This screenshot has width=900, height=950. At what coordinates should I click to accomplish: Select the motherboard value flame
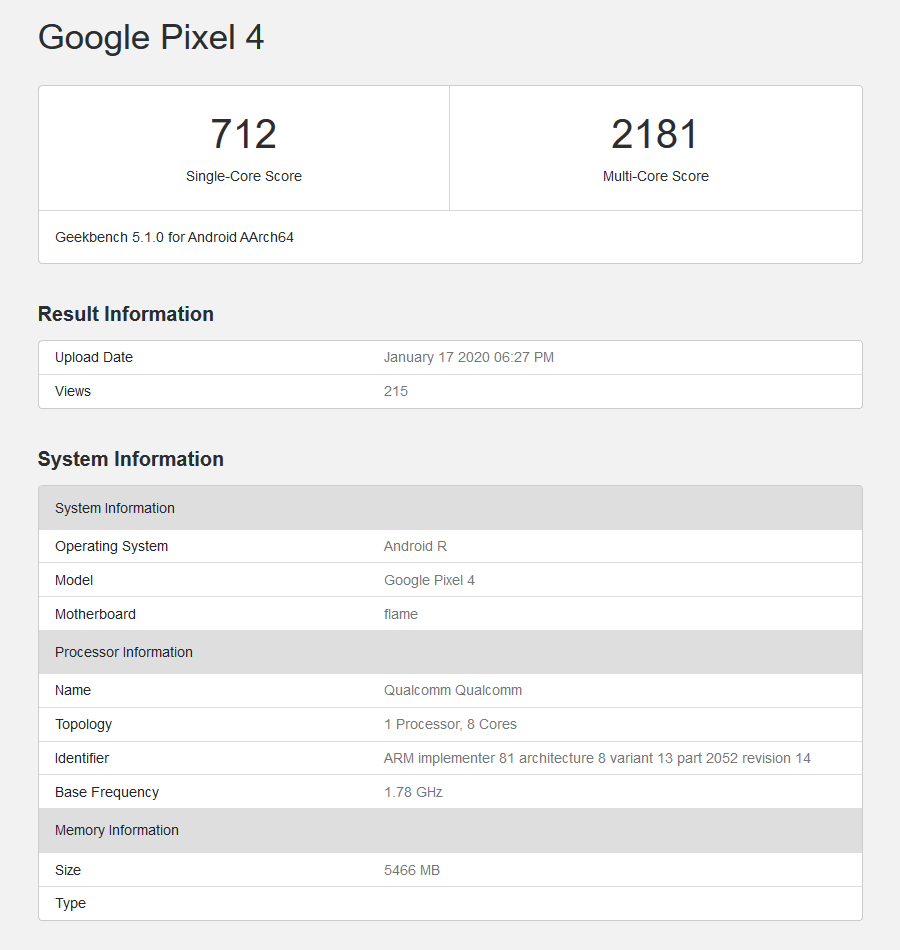pos(400,614)
